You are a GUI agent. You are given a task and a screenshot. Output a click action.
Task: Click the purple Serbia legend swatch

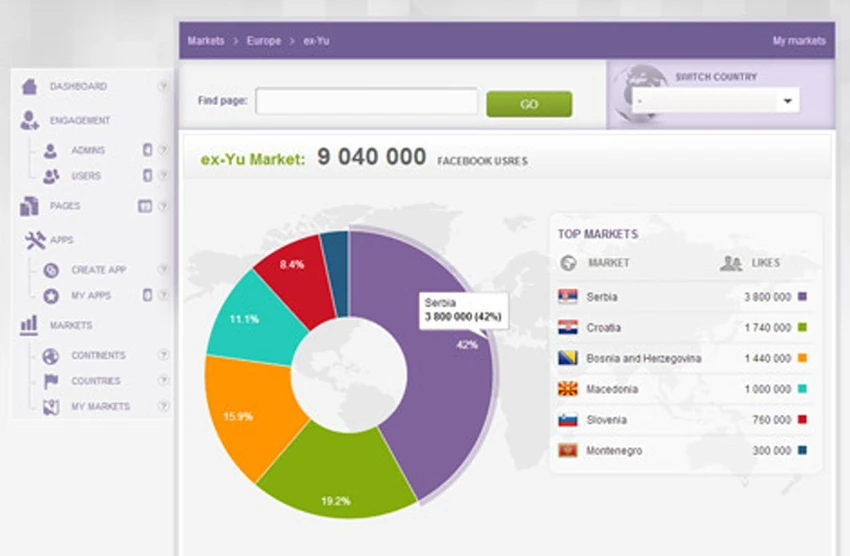803,296
